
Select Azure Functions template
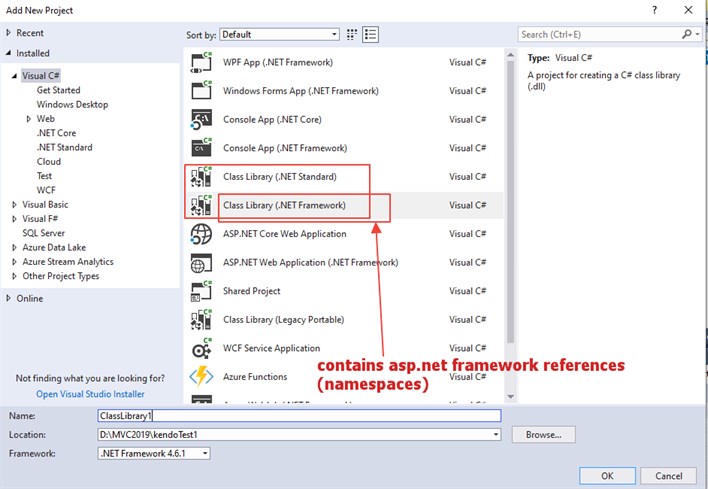coord(344,377)
